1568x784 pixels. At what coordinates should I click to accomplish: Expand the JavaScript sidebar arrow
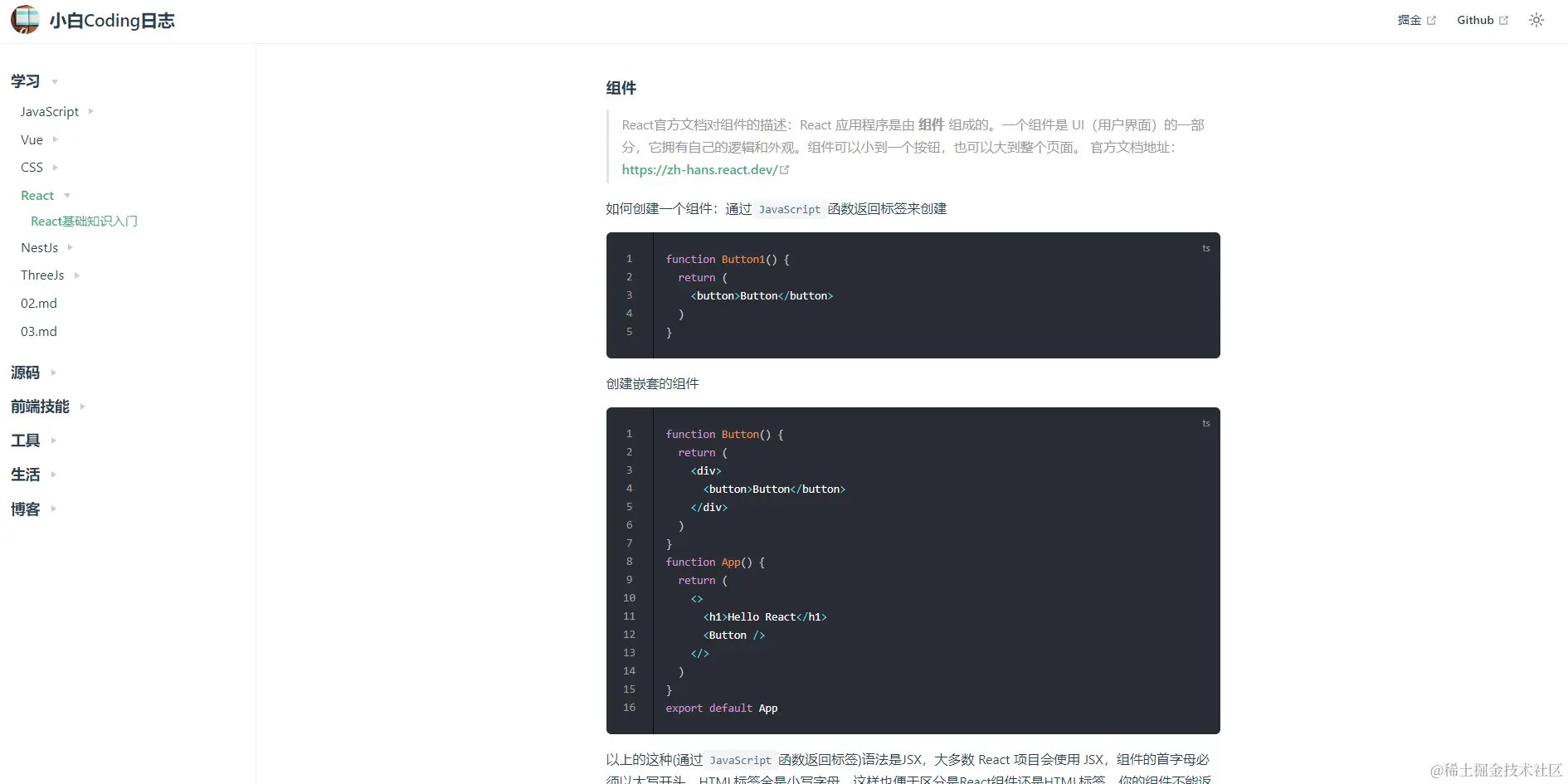click(90, 111)
